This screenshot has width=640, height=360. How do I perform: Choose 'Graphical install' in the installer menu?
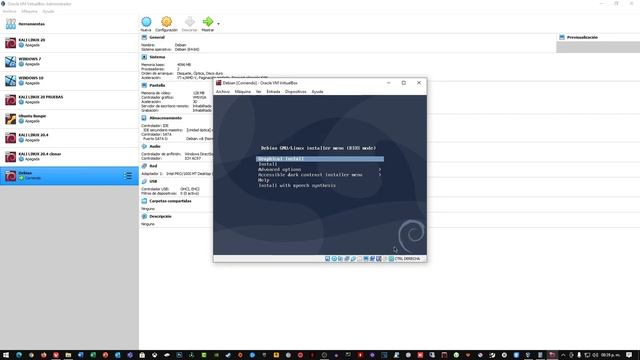tap(320, 159)
